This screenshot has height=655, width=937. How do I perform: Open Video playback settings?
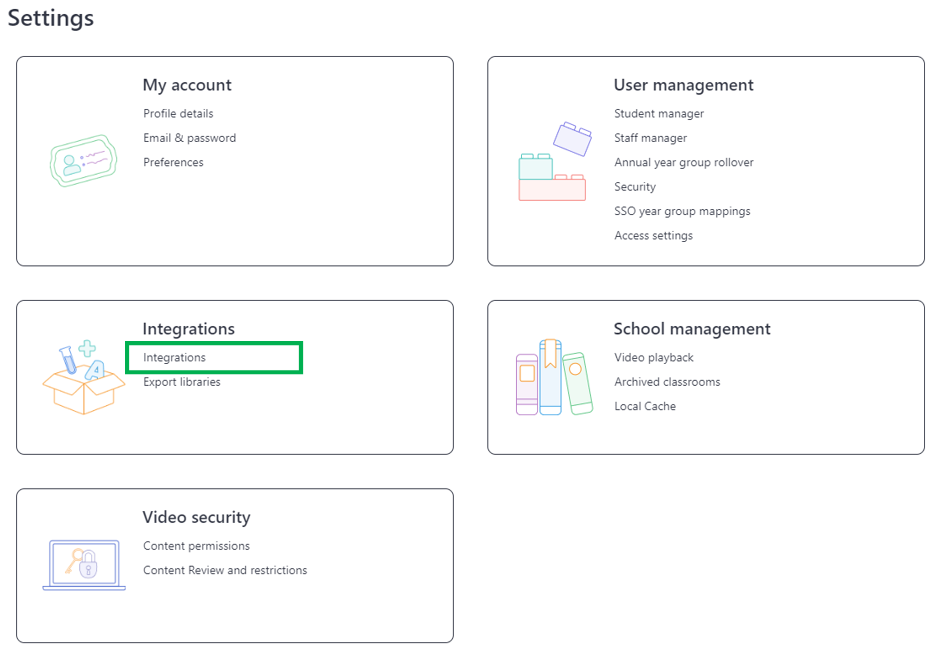click(654, 357)
